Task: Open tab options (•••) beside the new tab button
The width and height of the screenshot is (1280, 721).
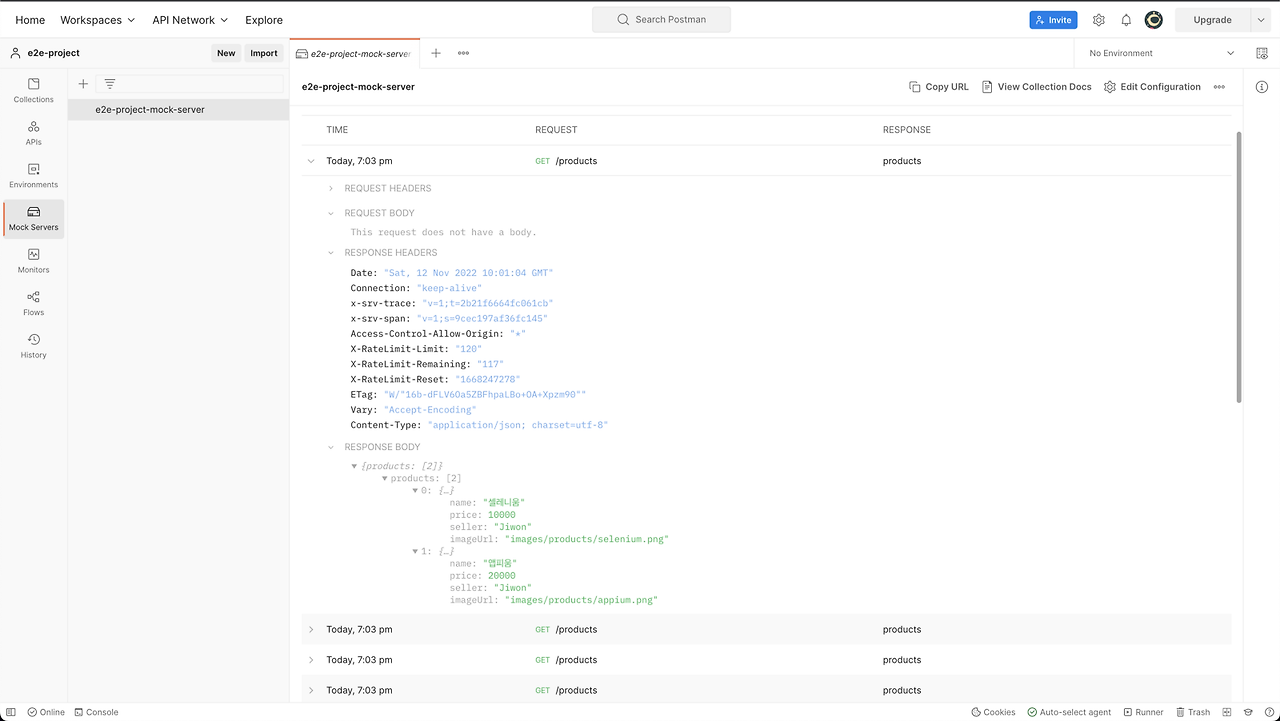Action: click(463, 53)
